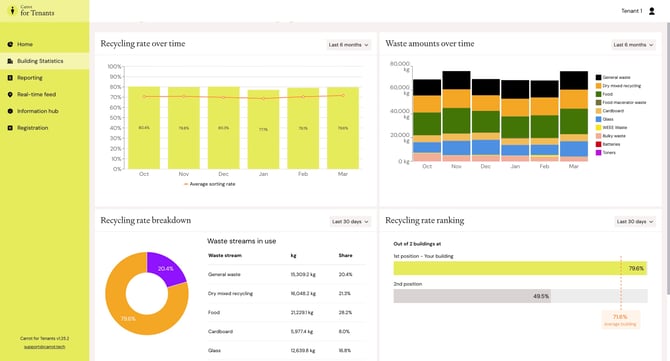The width and height of the screenshot is (670, 361).
Task: Click the Glass legend swatch
Action: (x=599, y=119)
